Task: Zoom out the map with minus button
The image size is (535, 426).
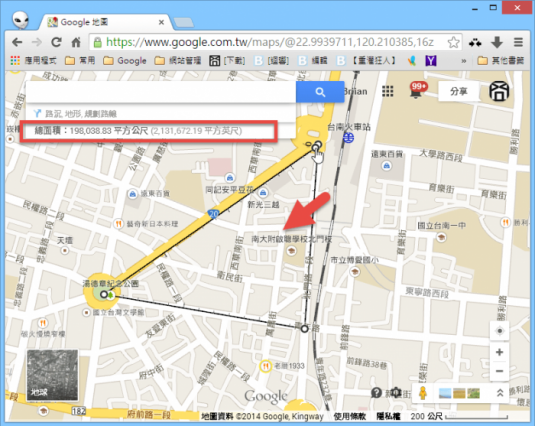Action: (x=500, y=371)
